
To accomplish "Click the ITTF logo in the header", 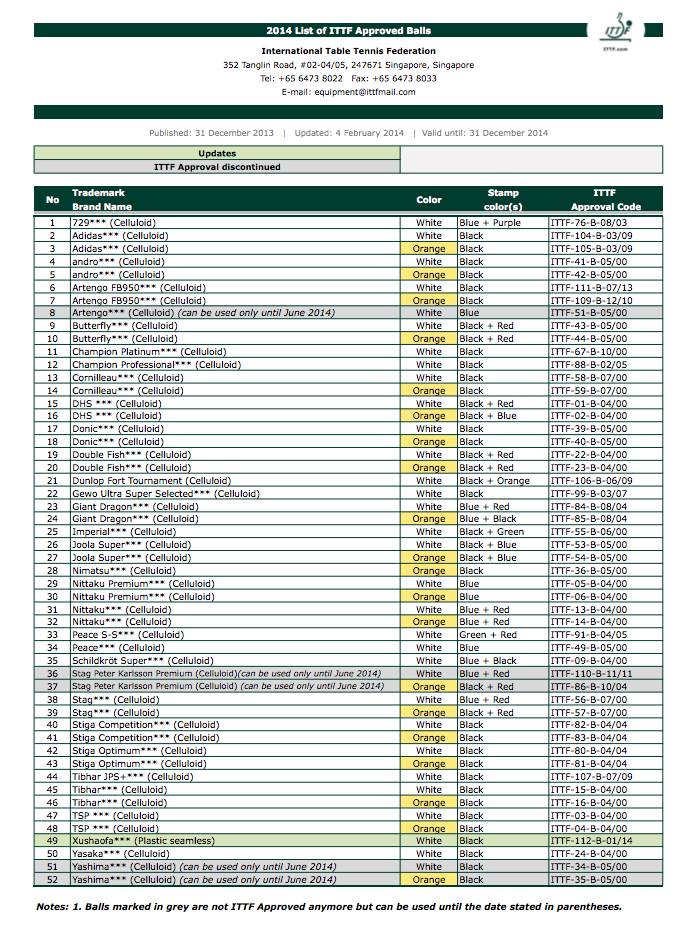I will [x=616, y=32].
